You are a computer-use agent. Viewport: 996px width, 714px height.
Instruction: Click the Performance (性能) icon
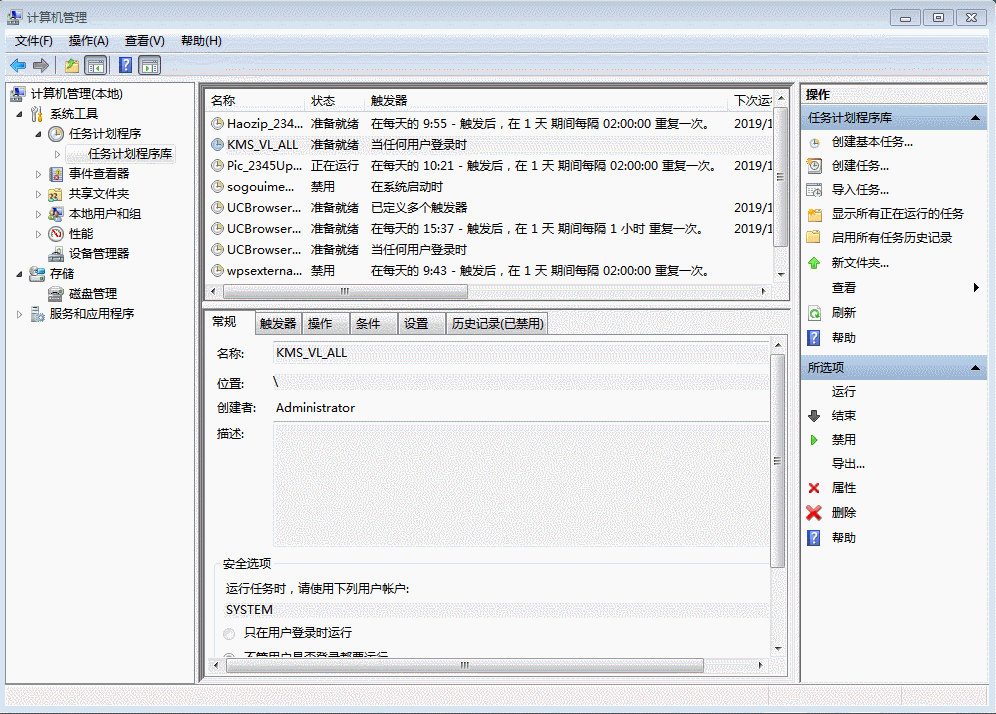[x=56, y=234]
